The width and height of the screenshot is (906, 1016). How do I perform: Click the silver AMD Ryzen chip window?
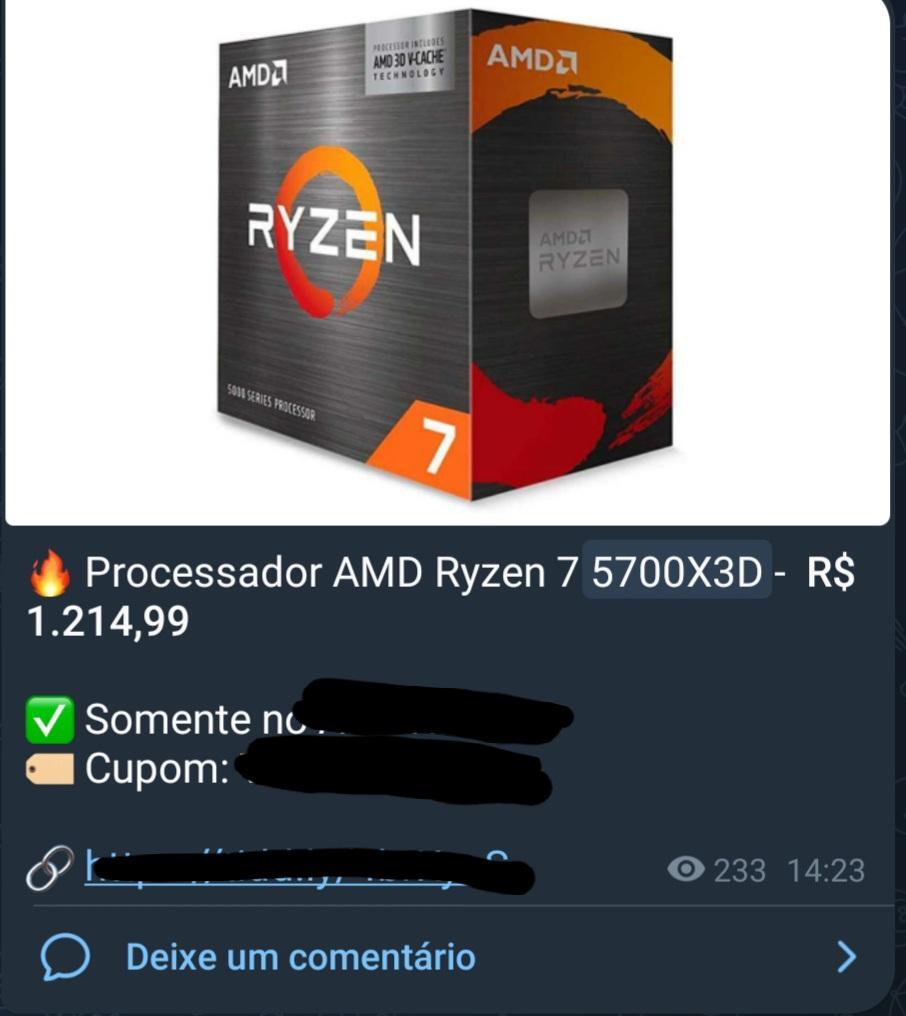click(x=579, y=253)
